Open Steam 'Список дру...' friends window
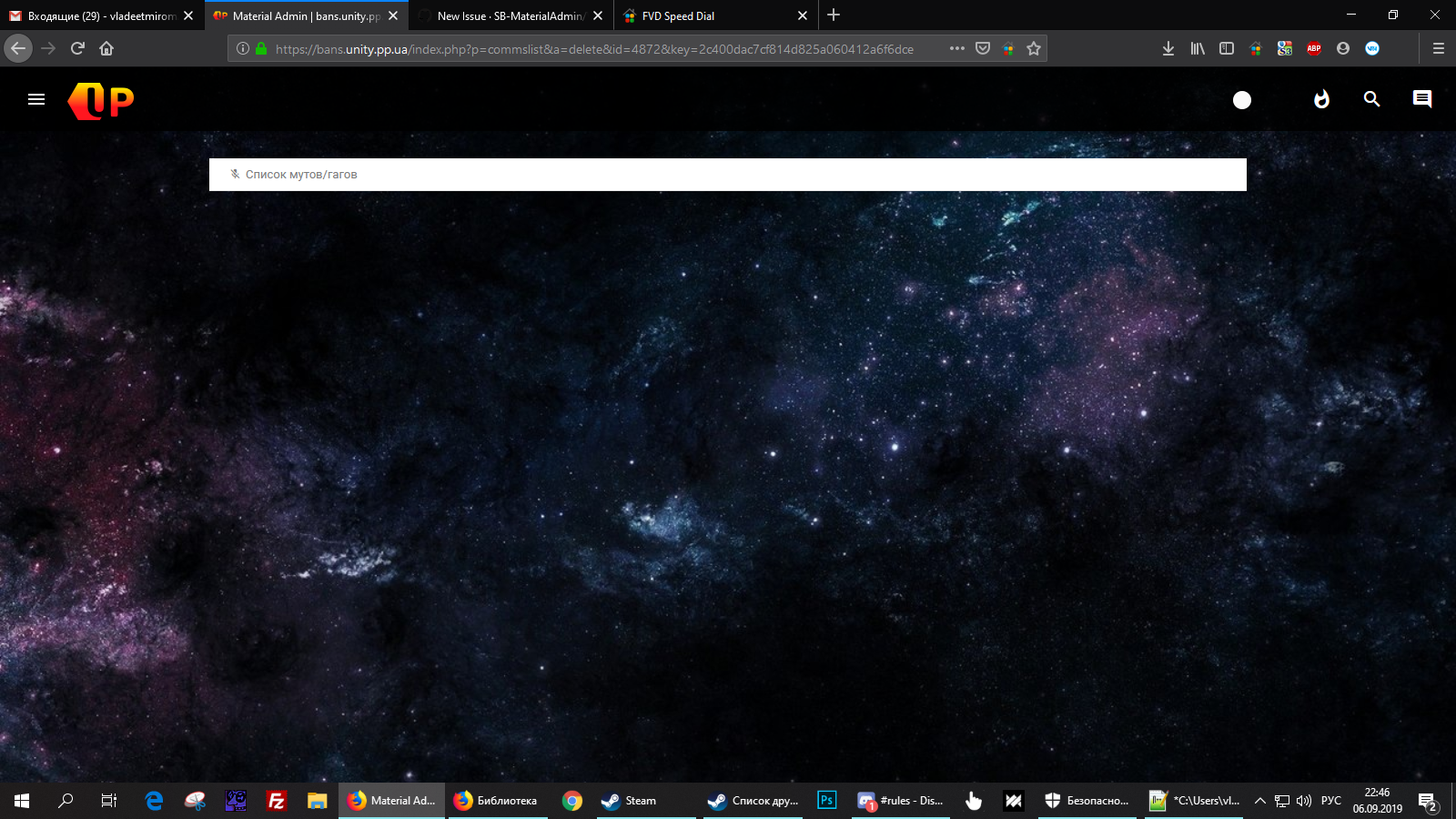Image resolution: width=1456 pixels, height=819 pixels. tap(753, 801)
